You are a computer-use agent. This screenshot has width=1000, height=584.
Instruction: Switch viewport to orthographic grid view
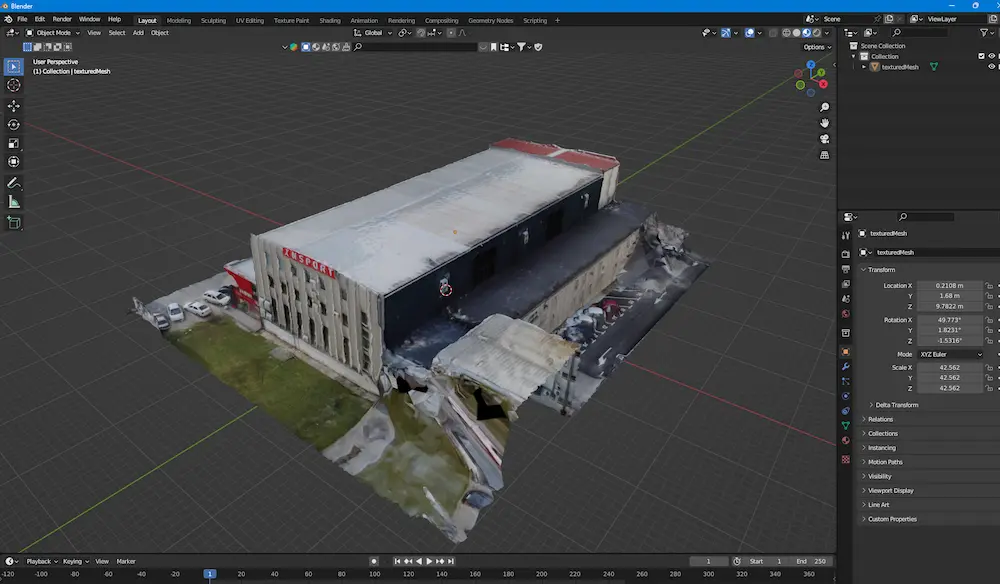click(x=825, y=155)
